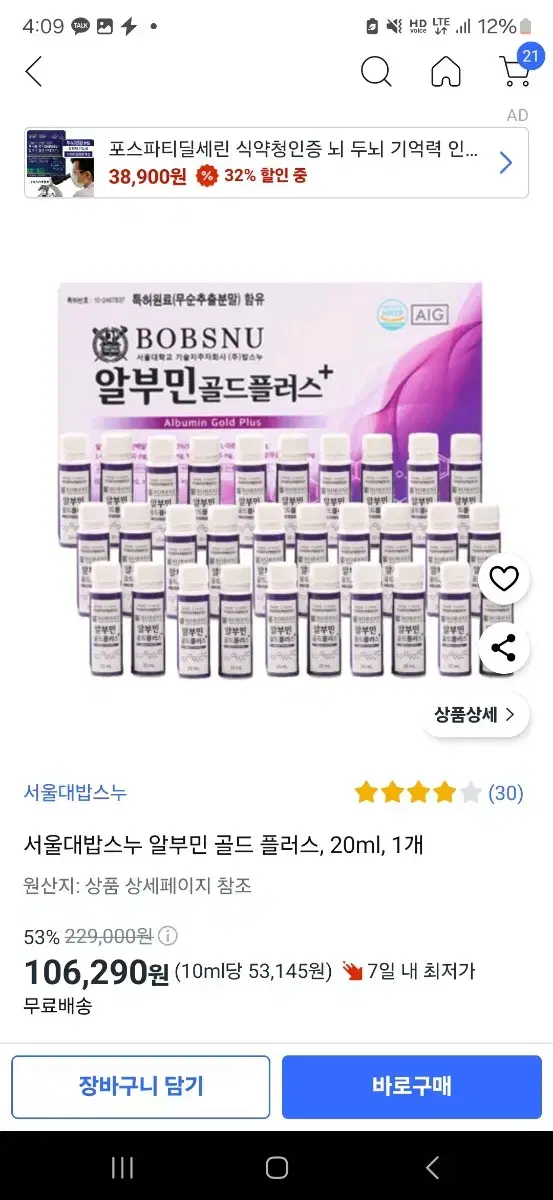Open the ad banner right chevron
This screenshot has height=1200, width=553.
coord(505,163)
